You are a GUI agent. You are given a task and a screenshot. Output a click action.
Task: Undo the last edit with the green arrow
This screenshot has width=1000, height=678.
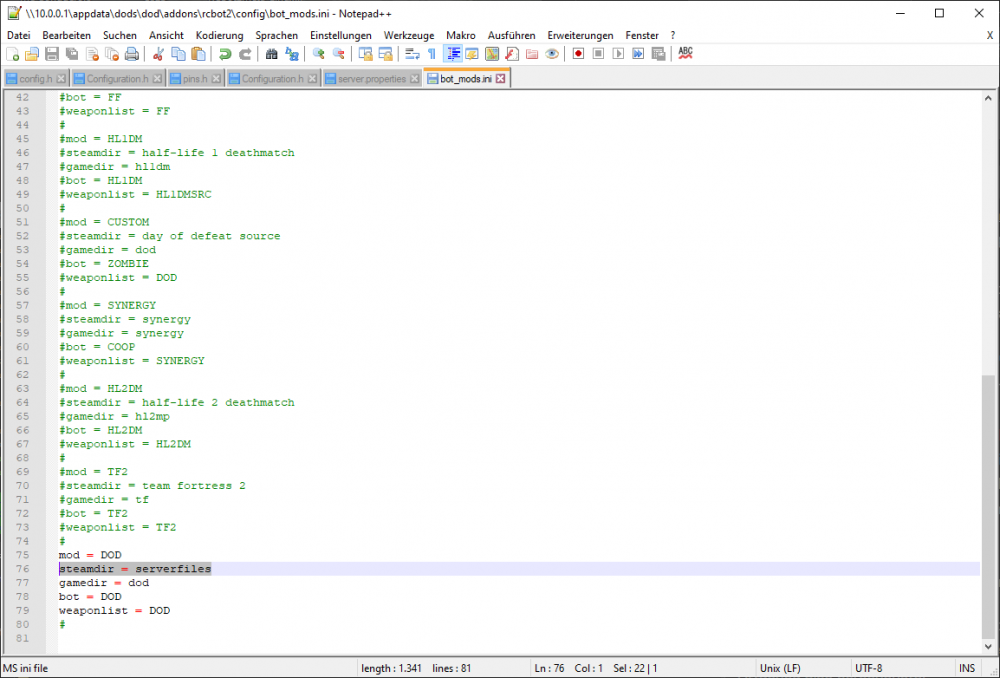(224, 54)
